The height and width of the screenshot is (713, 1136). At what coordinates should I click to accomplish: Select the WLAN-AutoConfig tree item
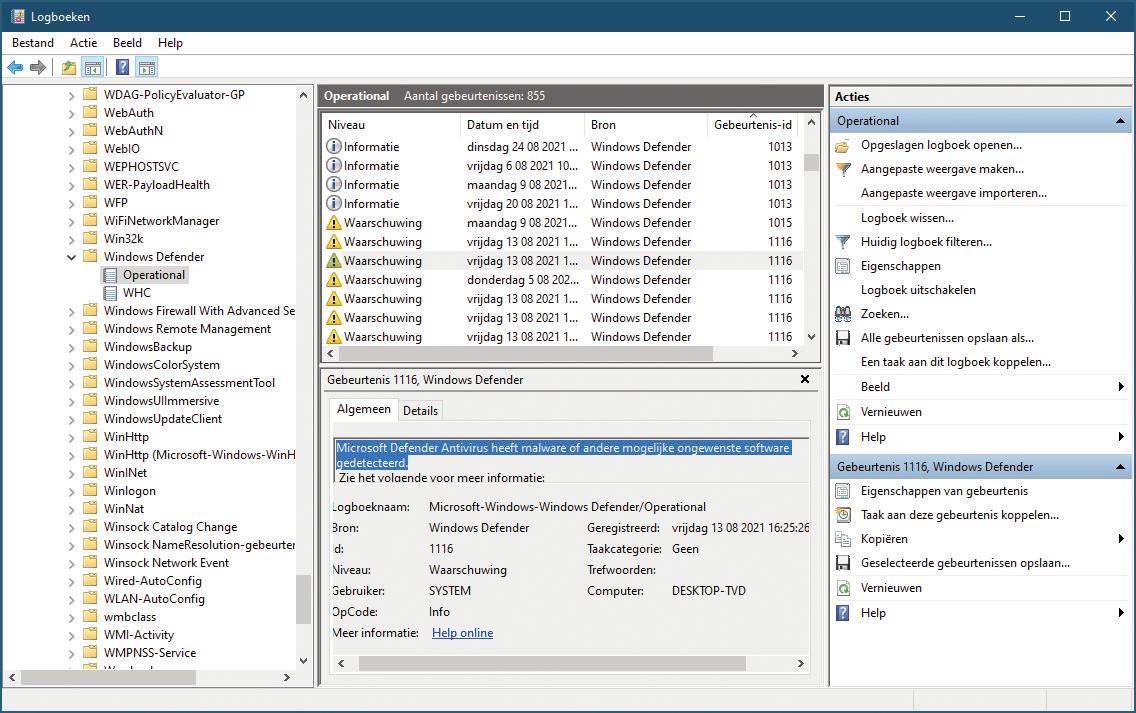pos(154,599)
